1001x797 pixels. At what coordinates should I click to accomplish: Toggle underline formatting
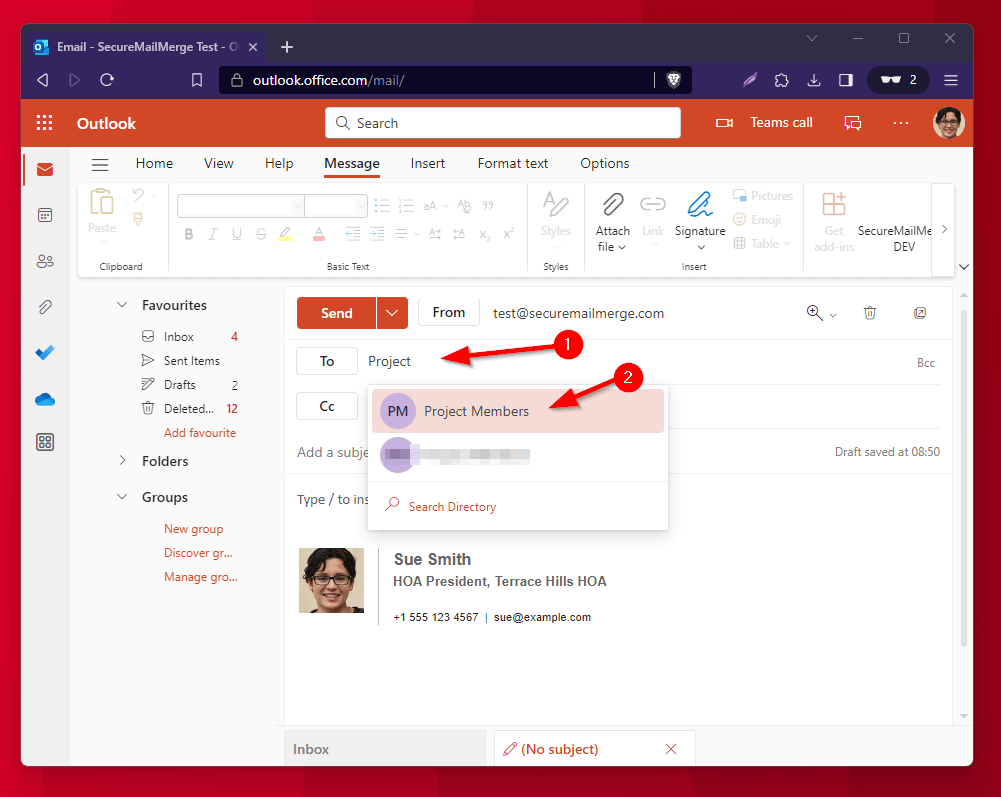point(236,233)
